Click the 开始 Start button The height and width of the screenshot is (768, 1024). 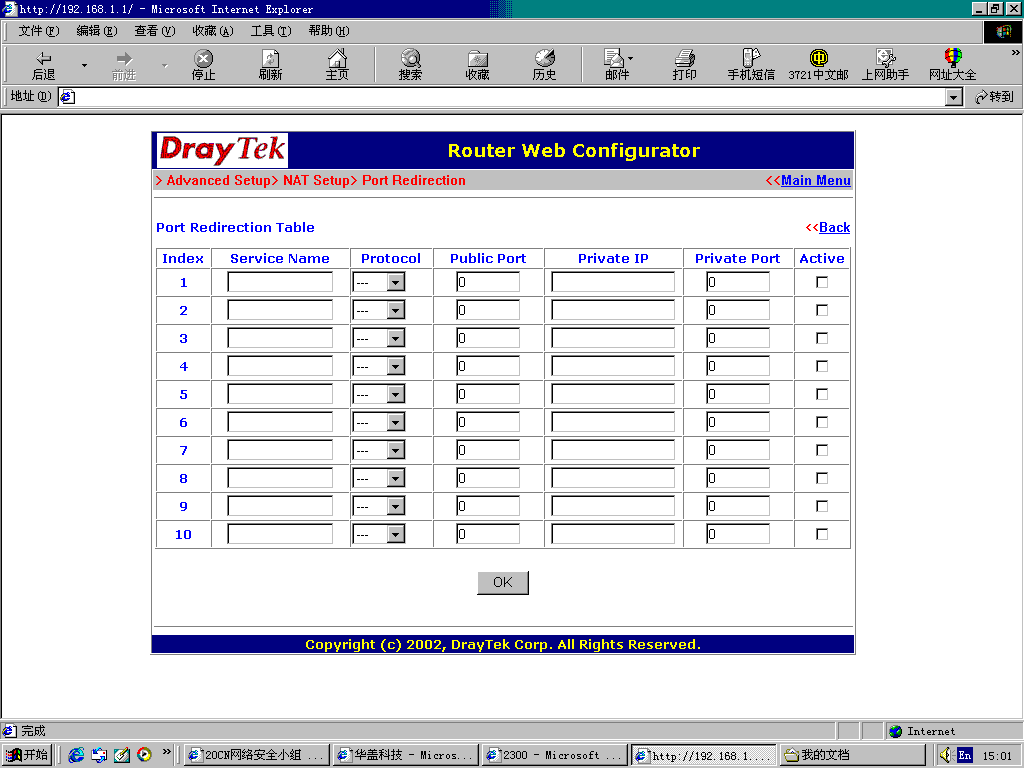point(27,755)
